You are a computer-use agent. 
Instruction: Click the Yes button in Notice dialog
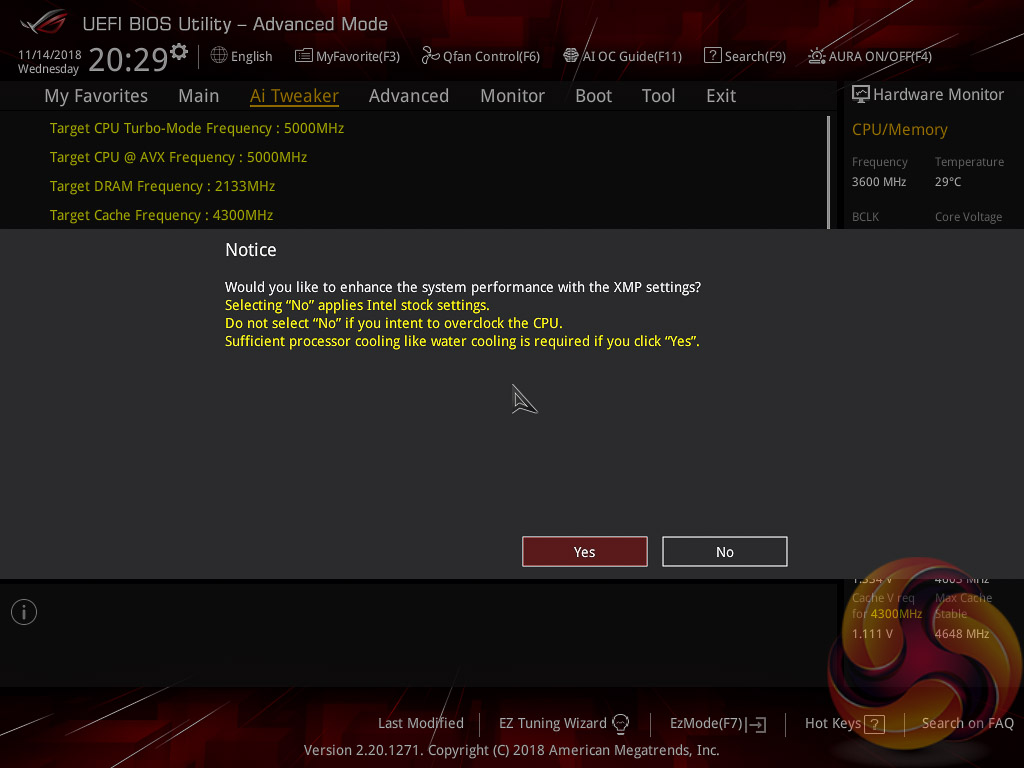click(x=584, y=552)
